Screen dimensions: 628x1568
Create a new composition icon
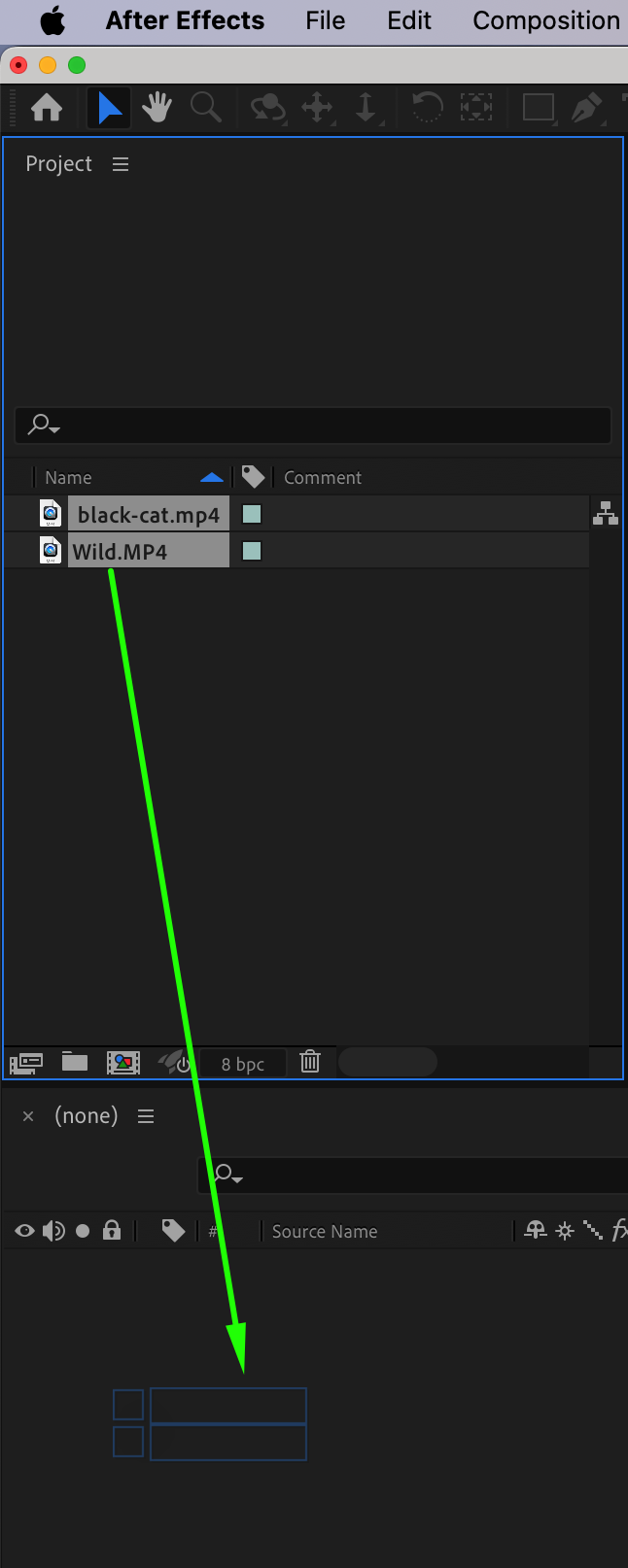123,1062
